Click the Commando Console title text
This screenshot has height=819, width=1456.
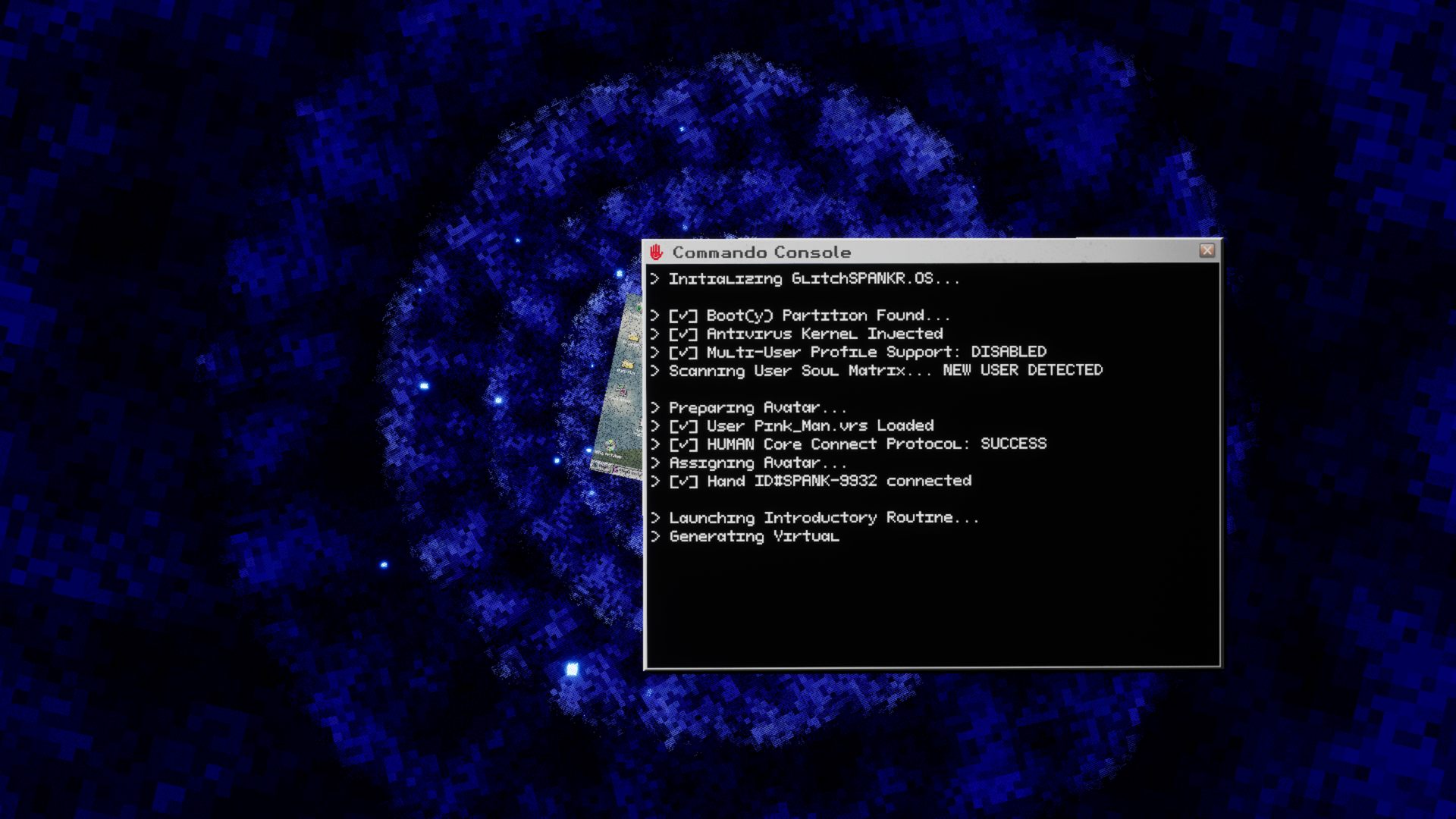click(x=761, y=253)
